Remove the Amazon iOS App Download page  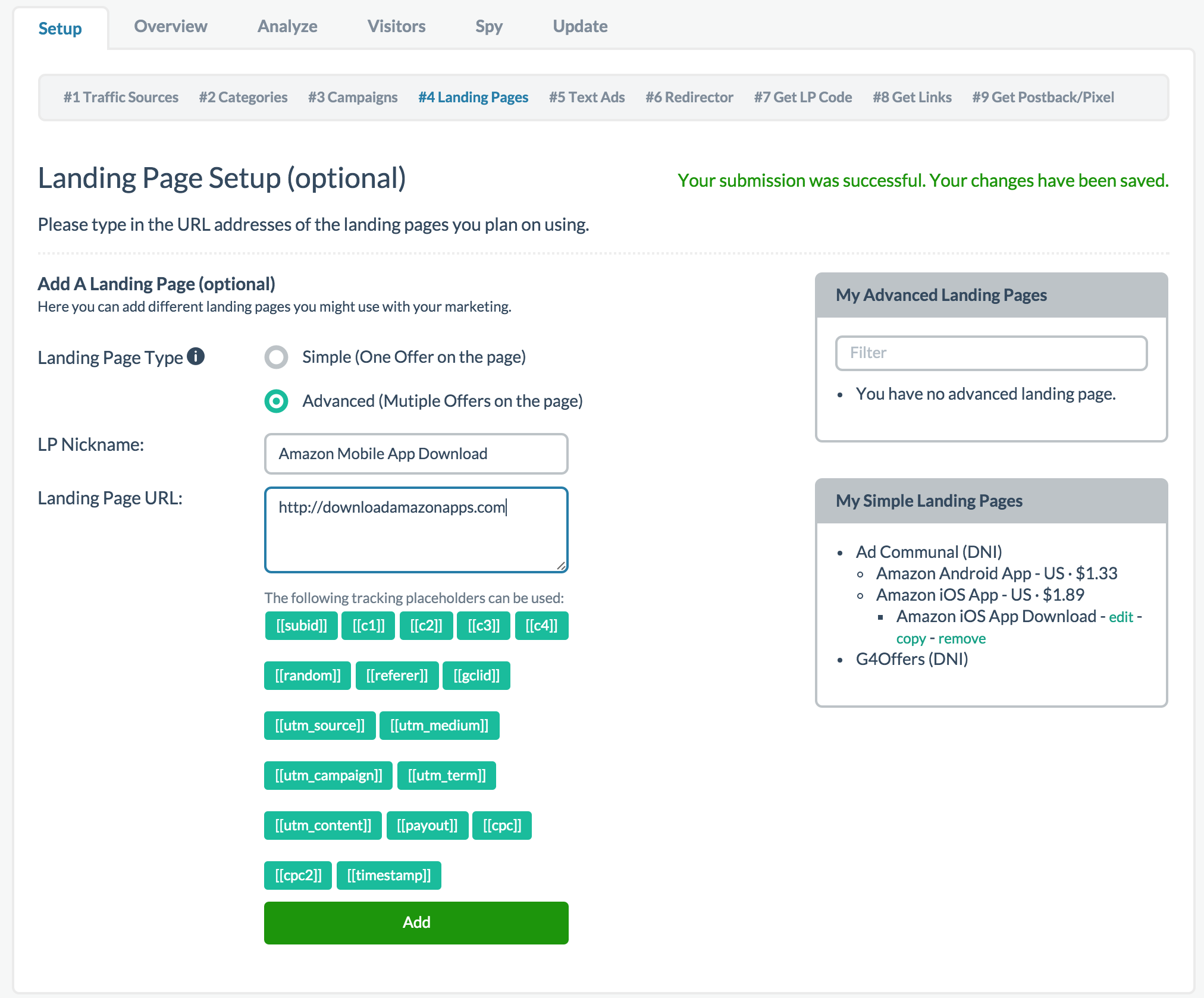pyautogui.click(x=961, y=638)
